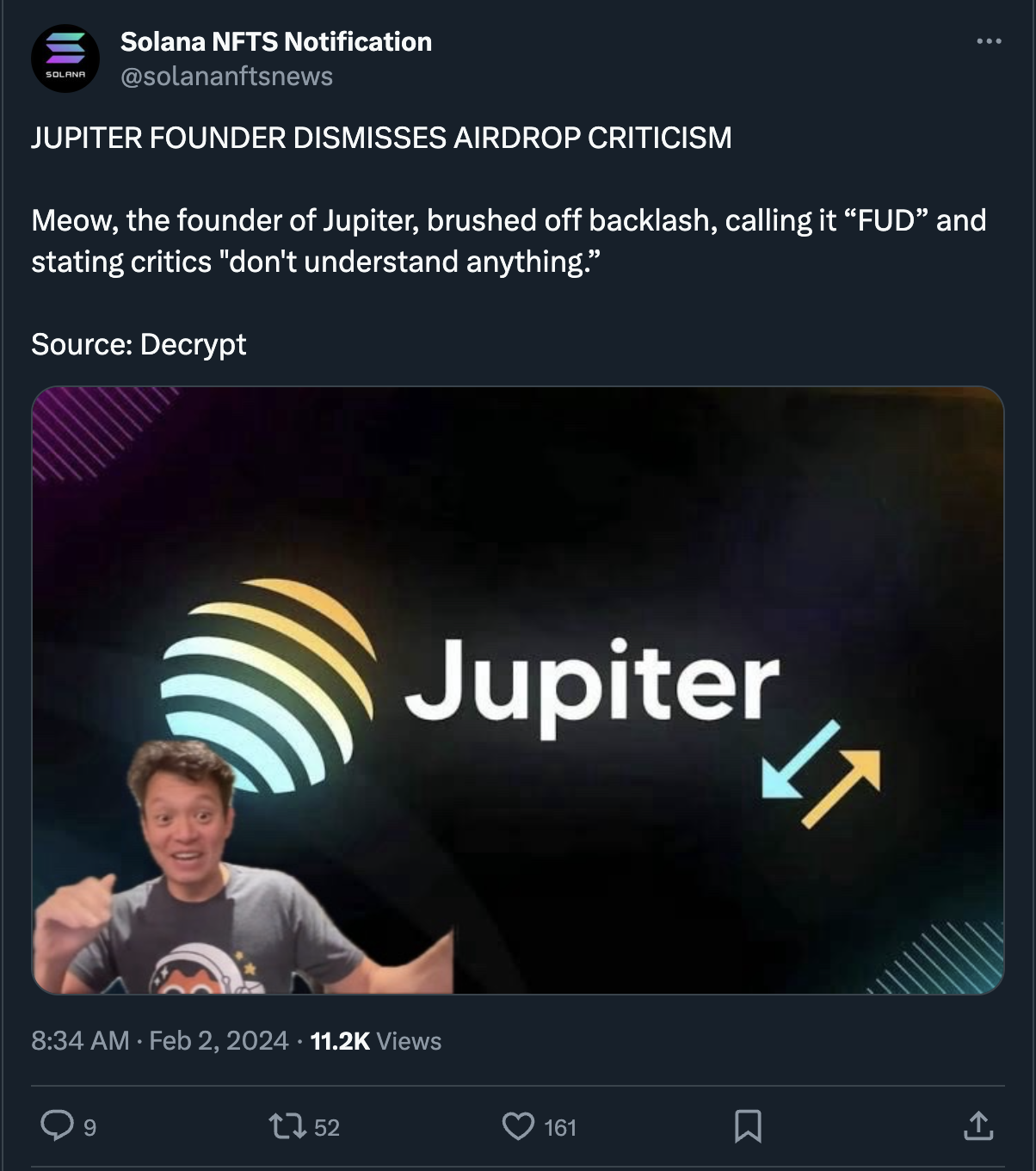Click the retweet arrows icon
Viewport: 1036px width, 1171px height.
pos(287,1125)
